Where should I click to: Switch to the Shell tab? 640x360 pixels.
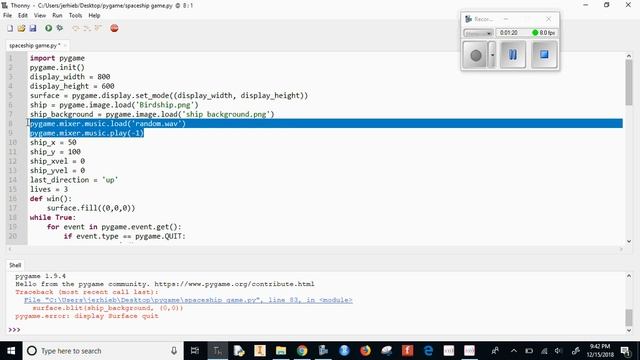pyautogui.click(x=15, y=265)
